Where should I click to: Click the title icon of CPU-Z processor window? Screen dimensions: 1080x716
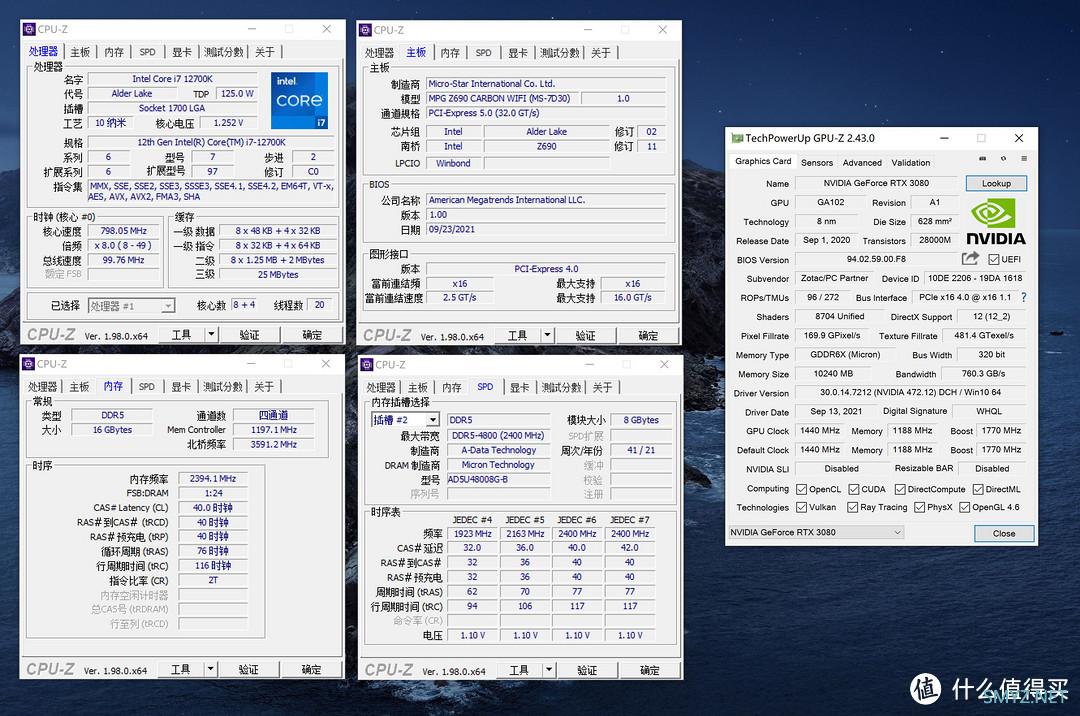(x=29, y=30)
